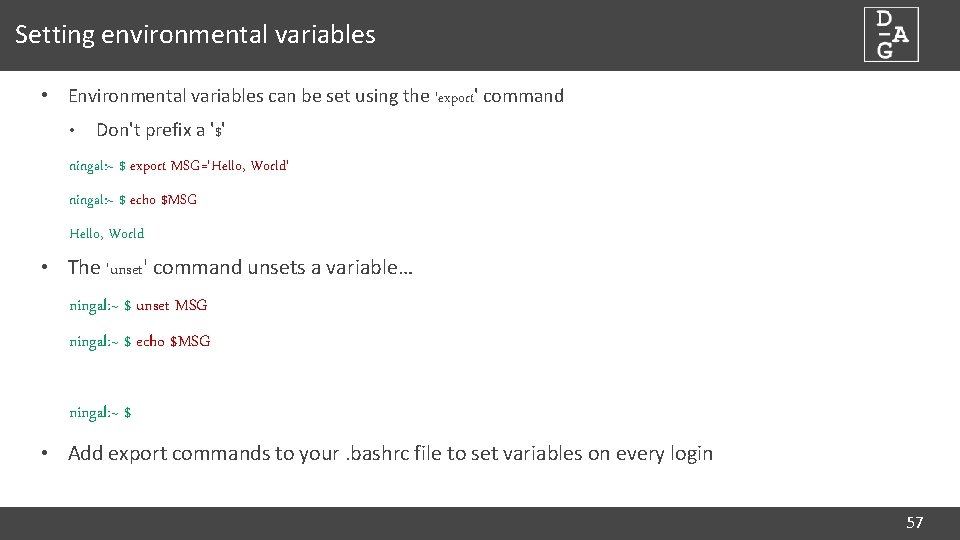Click the bullet marker before "The 'unset' command"
960x540 pixels.
click(45, 267)
